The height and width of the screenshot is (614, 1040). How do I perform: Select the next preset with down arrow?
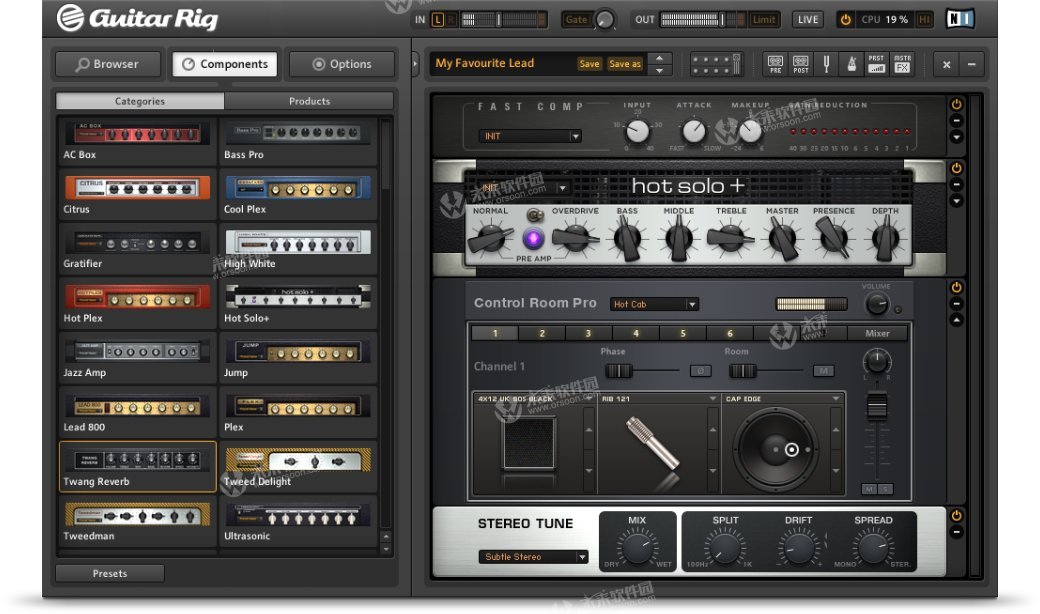point(659,70)
